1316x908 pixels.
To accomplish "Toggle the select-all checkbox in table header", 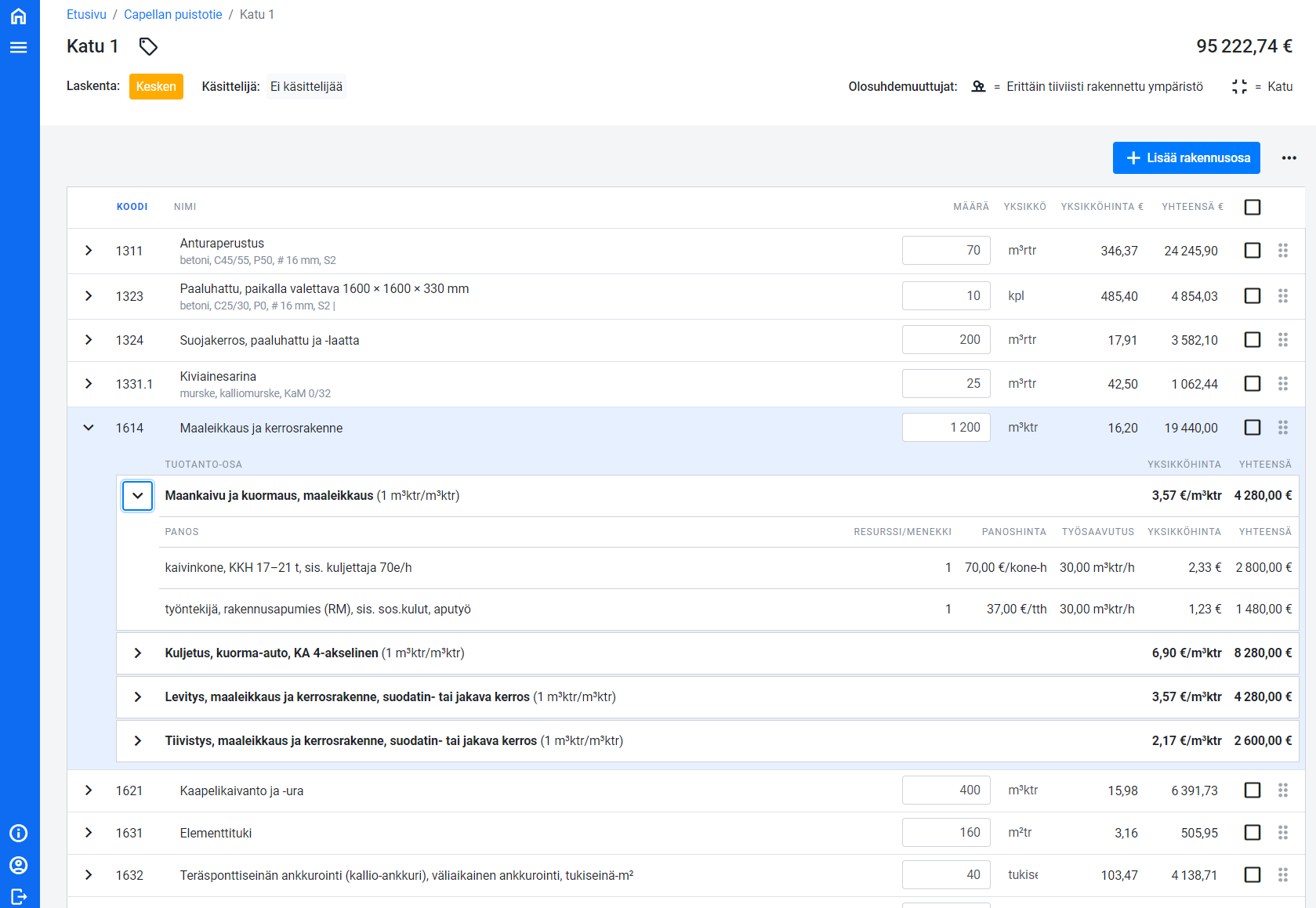I will [1252, 208].
